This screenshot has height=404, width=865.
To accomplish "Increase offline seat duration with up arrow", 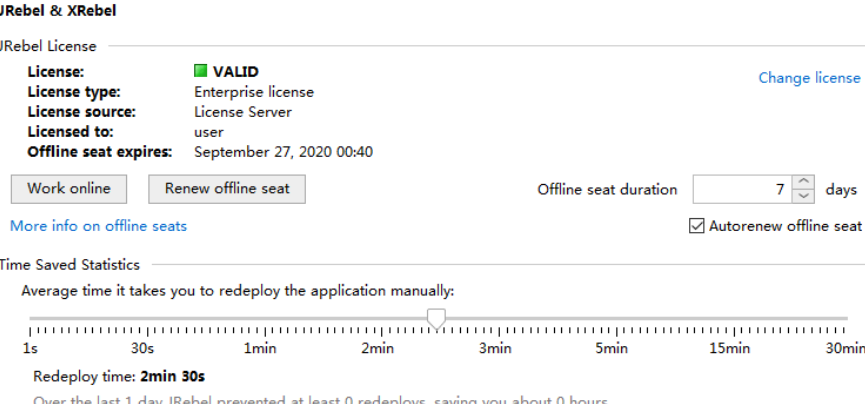I will (x=804, y=182).
